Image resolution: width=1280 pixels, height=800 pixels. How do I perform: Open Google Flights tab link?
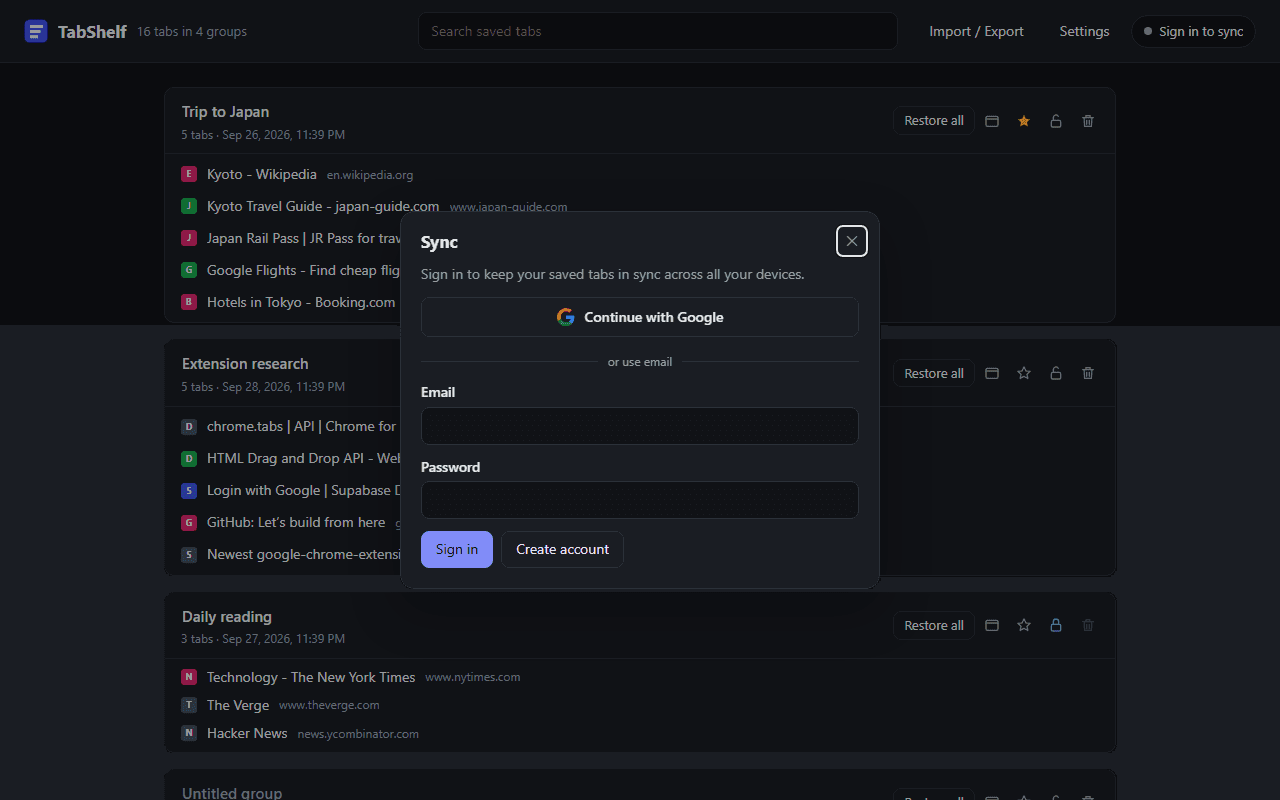(304, 270)
